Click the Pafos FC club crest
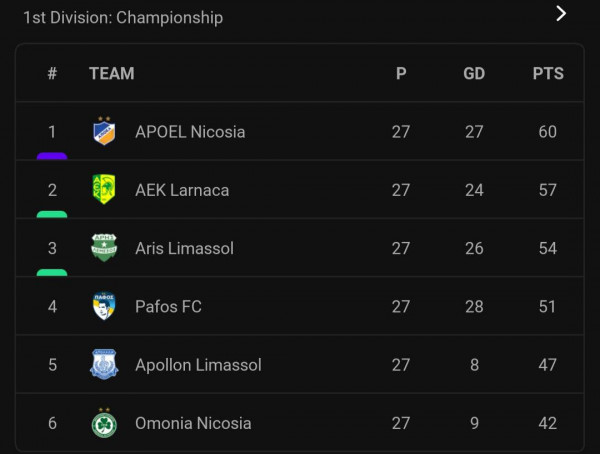Image resolution: width=600 pixels, height=454 pixels. (104, 306)
